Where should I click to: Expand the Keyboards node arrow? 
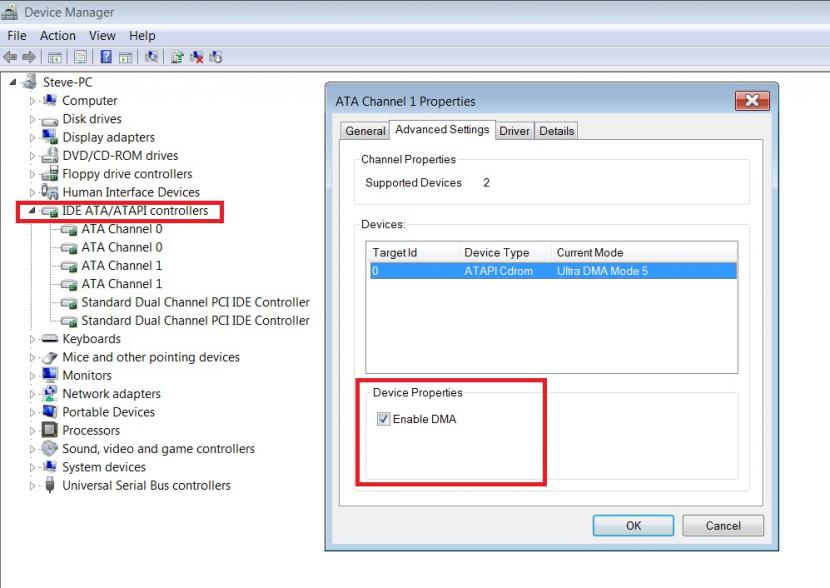(32, 339)
